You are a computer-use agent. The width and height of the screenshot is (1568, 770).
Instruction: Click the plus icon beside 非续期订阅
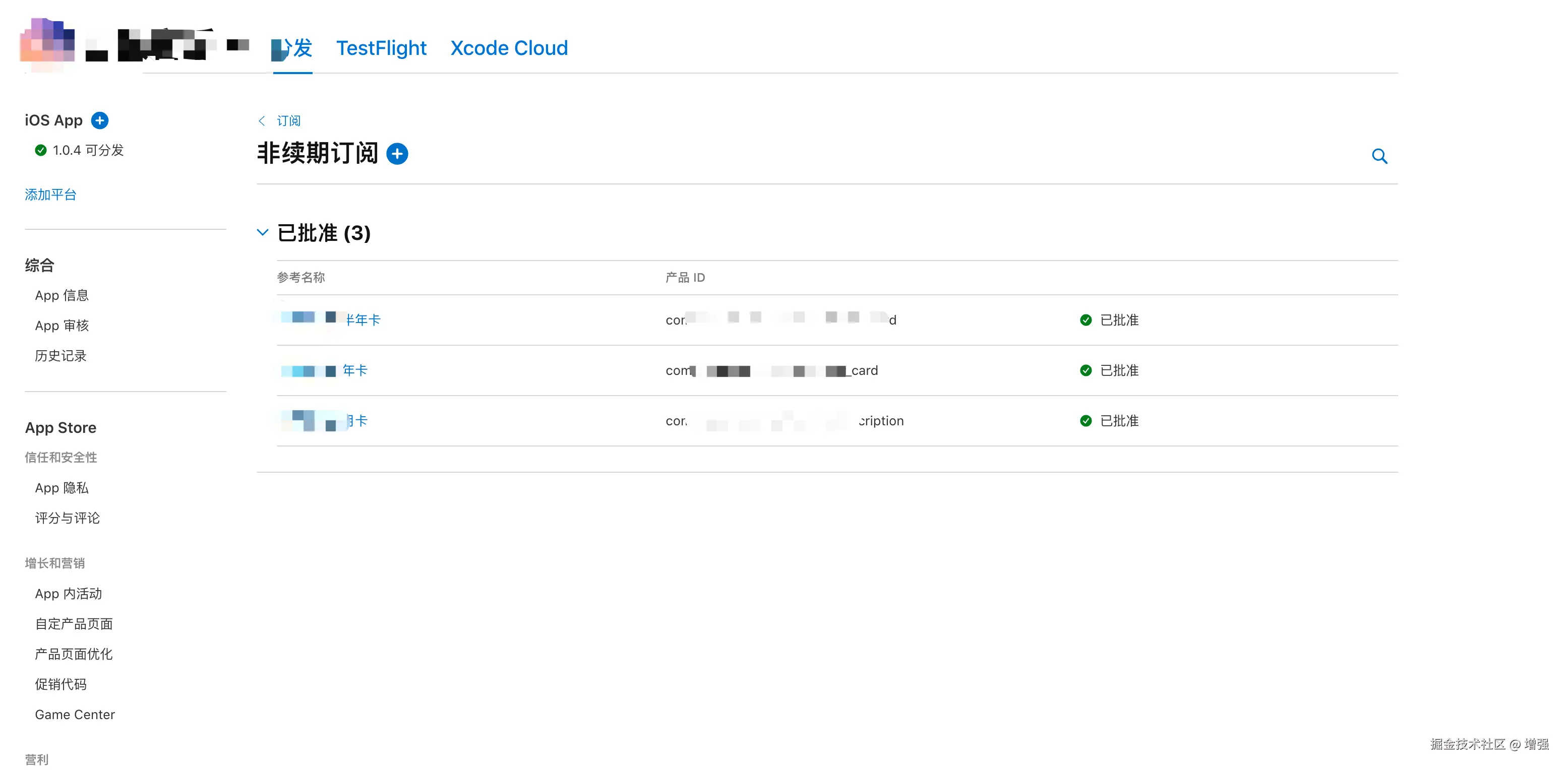pos(397,154)
